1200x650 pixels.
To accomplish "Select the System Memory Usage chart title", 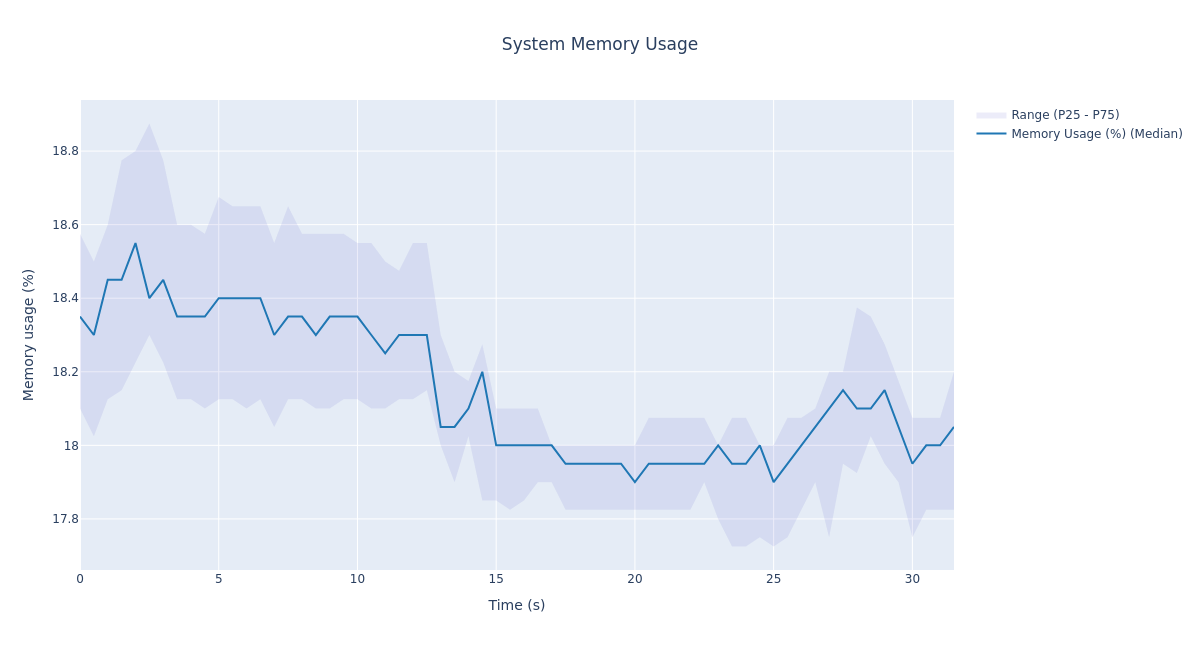I will coord(599,44).
